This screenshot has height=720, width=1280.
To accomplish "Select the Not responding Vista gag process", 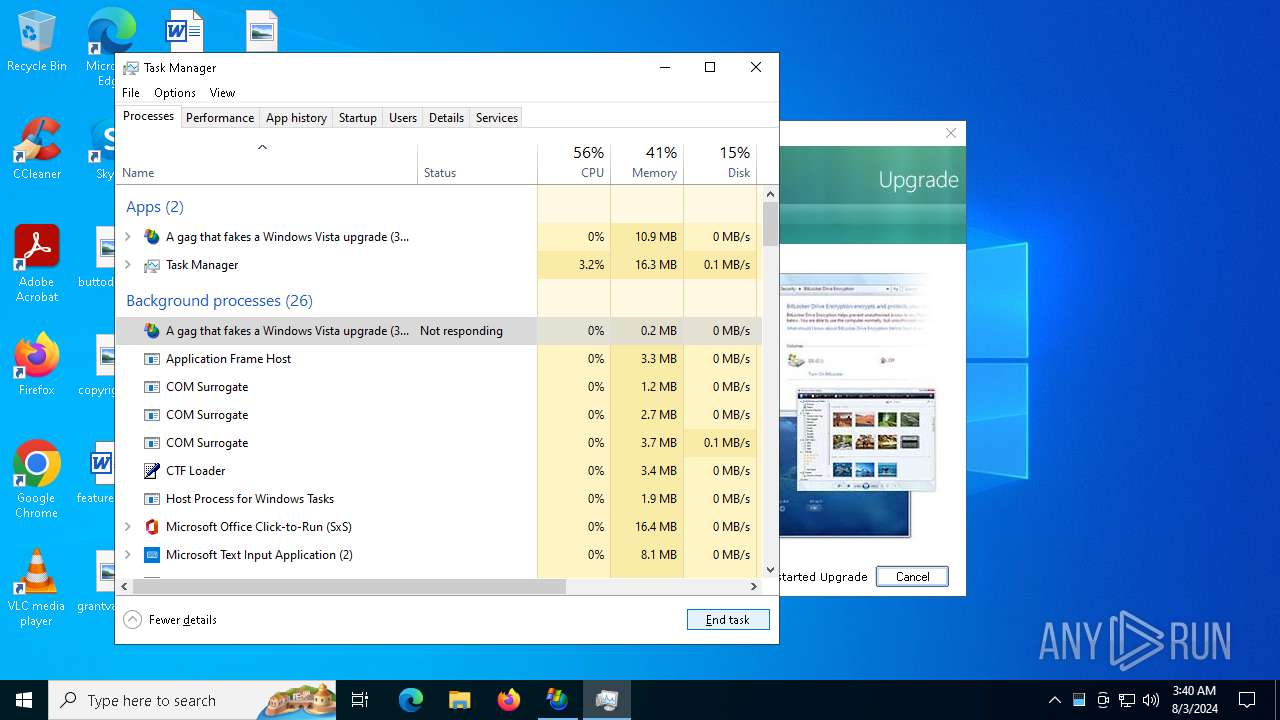I will coord(439,331).
